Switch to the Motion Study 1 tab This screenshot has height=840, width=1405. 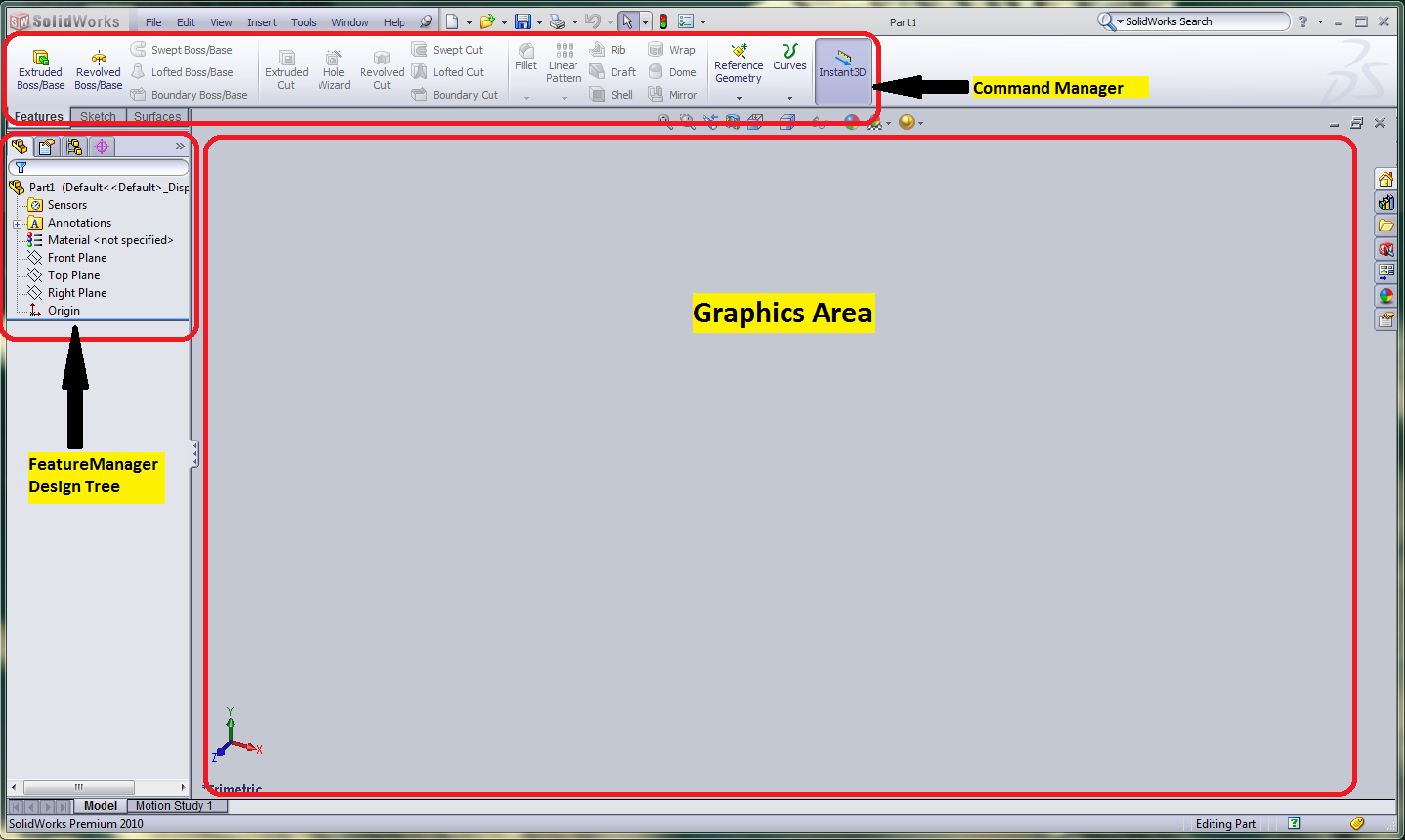pyautogui.click(x=177, y=806)
